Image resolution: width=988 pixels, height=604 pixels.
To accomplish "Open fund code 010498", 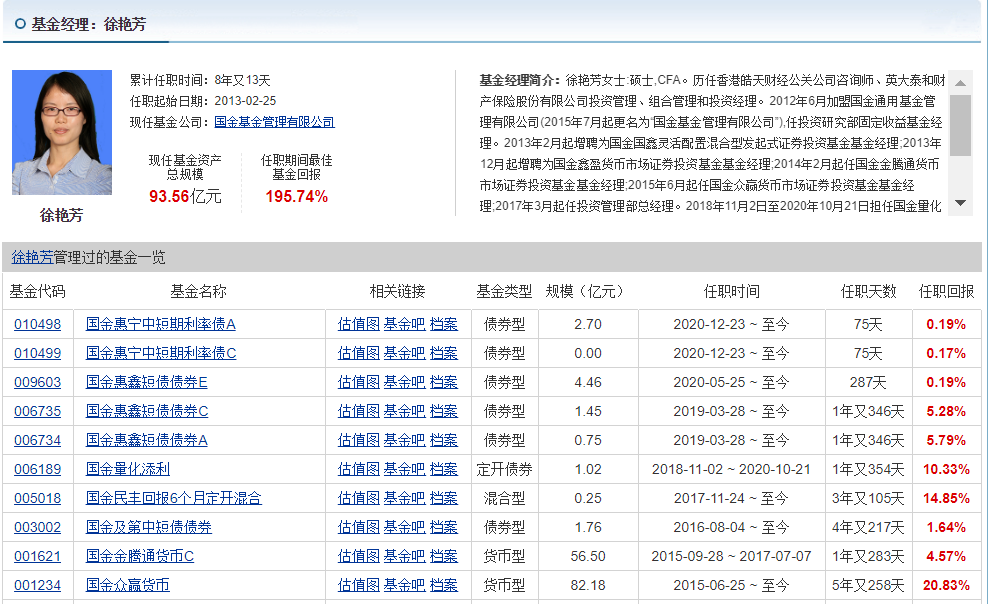I will point(37,324).
